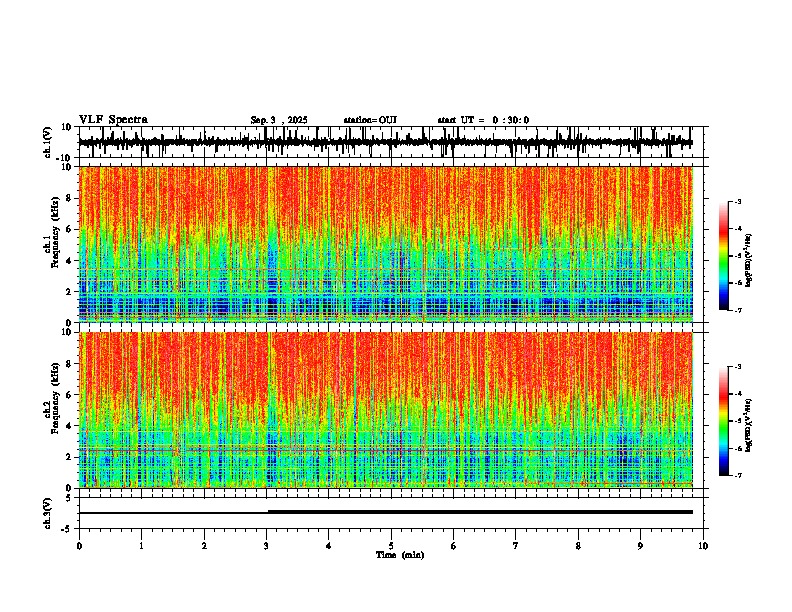Image resolution: width=792 pixels, height=612 pixels.
Task: Click the "-5" label on ch.2 colorbar
Action: click(737, 421)
